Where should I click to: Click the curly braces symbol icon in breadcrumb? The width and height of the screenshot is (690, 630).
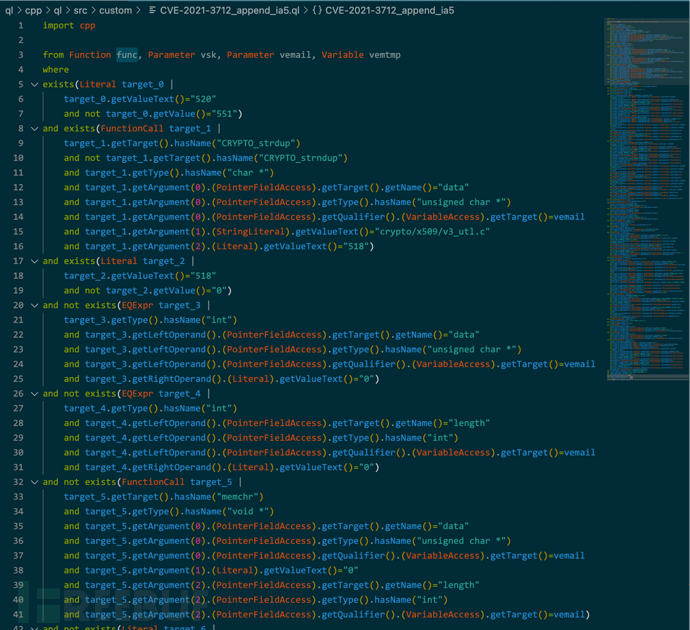317,10
